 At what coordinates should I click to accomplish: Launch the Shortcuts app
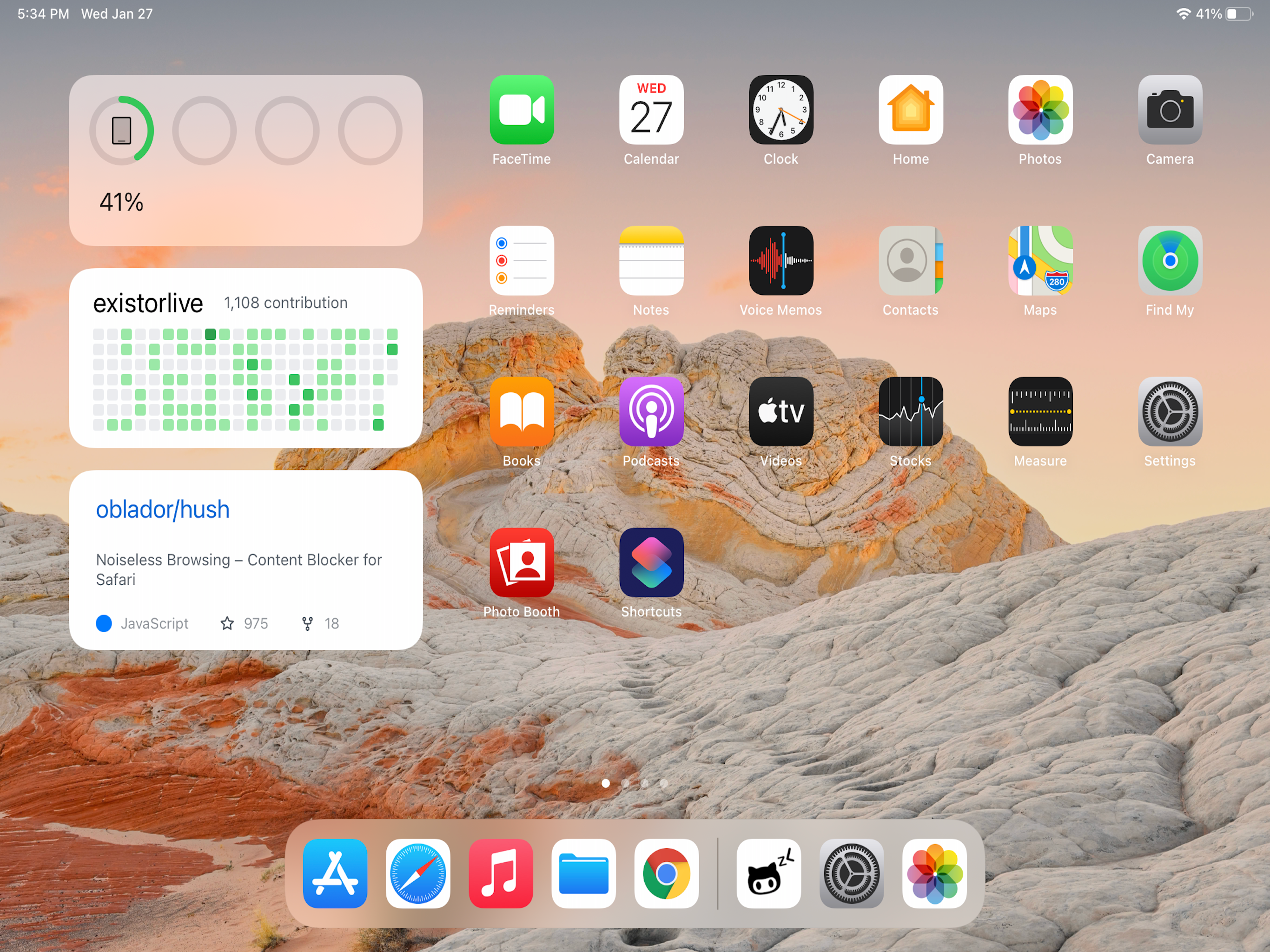(x=651, y=563)
